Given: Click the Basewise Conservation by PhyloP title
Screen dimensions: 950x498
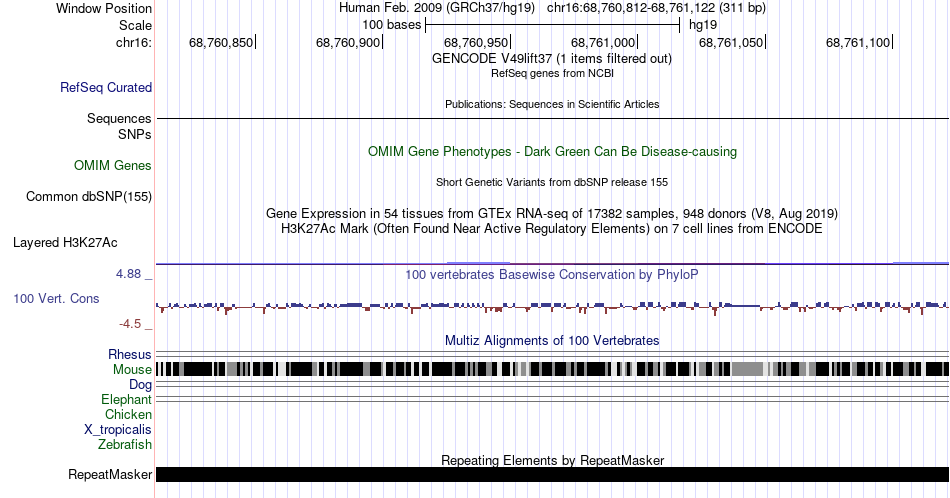Looking at the screenshot, I should [552, 274].
